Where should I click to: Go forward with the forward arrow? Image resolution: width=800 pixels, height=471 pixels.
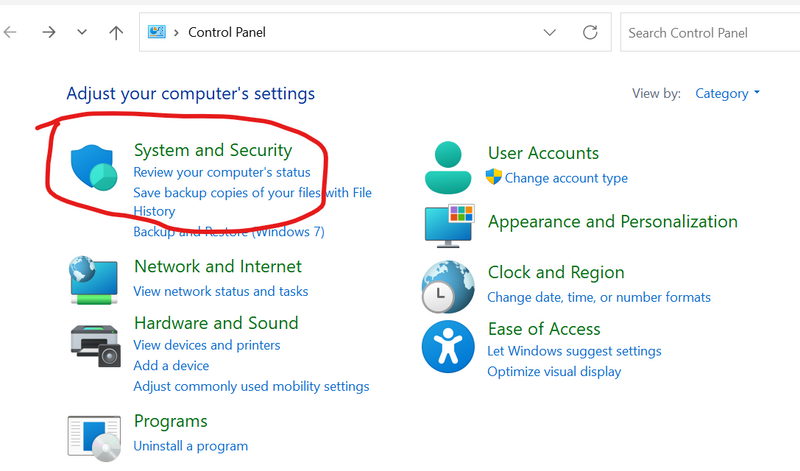[48, 33]
